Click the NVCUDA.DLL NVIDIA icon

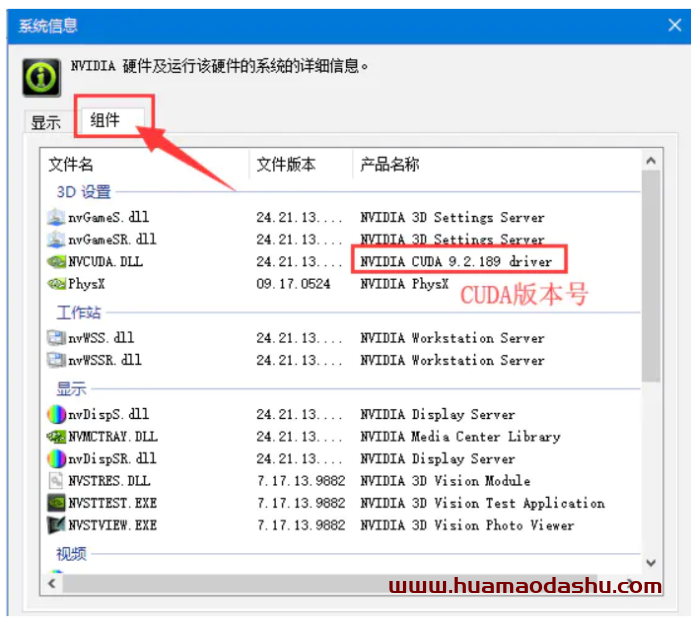click(56, 262)
